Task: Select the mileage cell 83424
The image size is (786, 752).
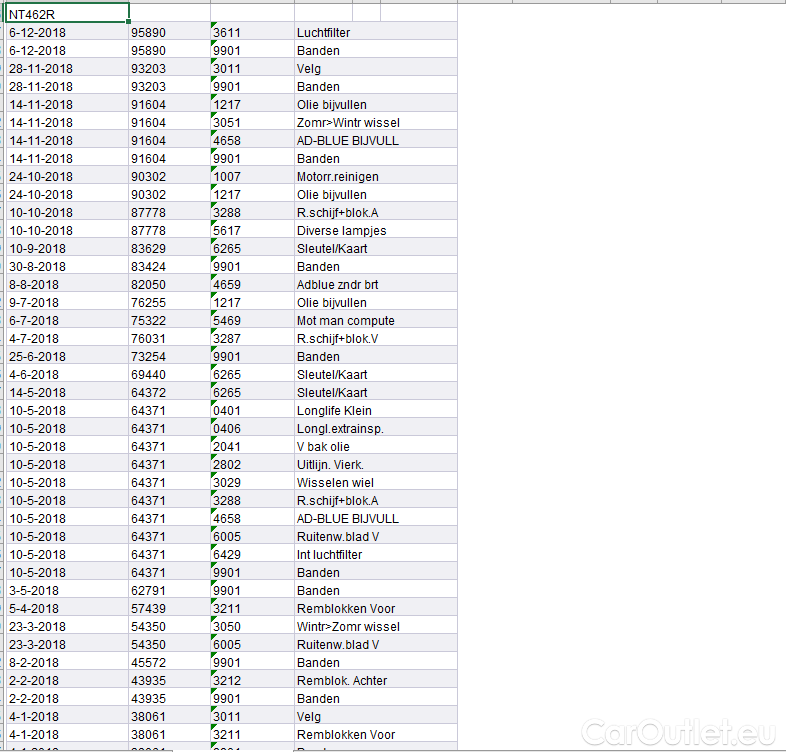Action: point(148,266)
